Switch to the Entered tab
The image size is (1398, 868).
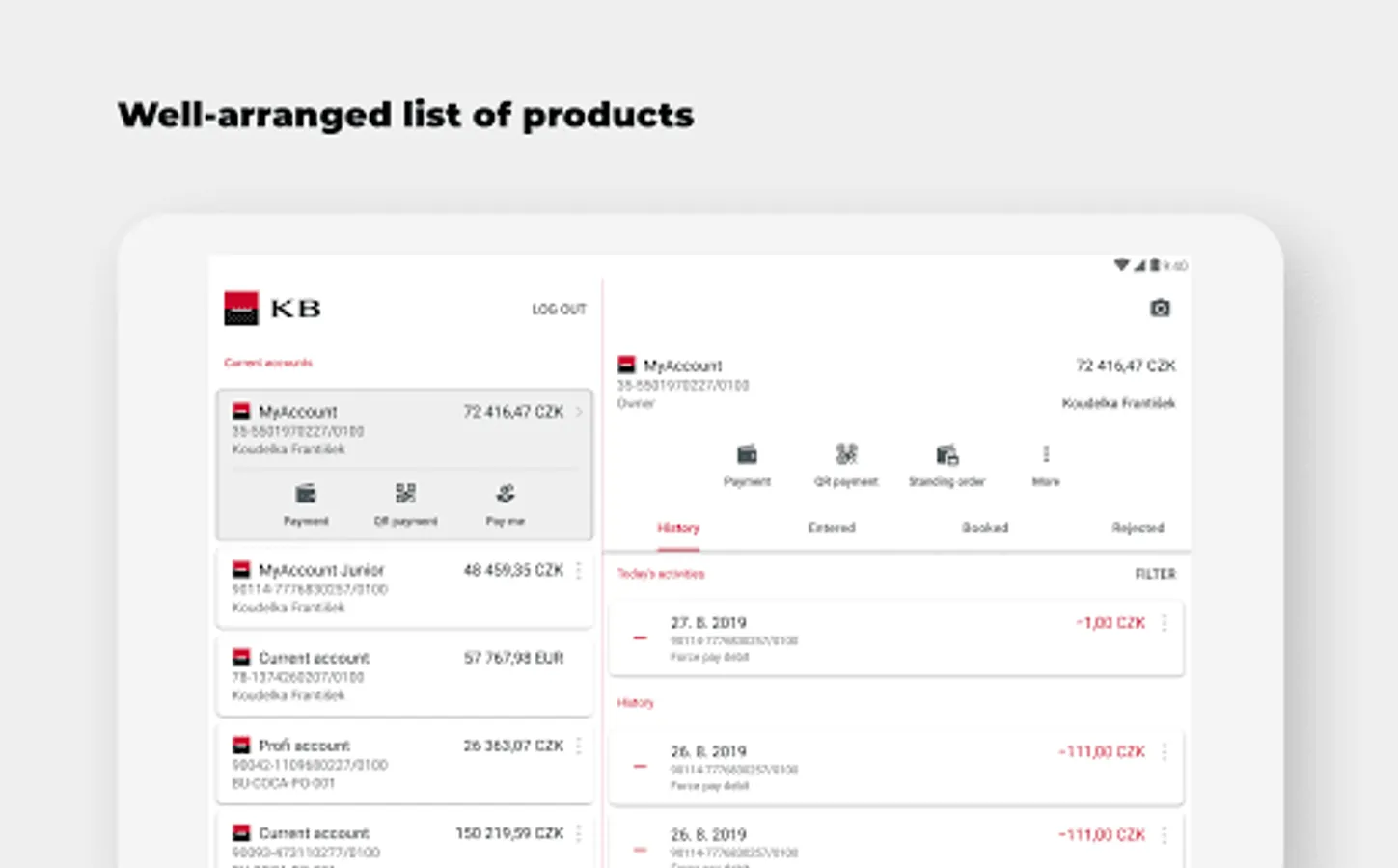pyautogui.click(x=832, y=528)
